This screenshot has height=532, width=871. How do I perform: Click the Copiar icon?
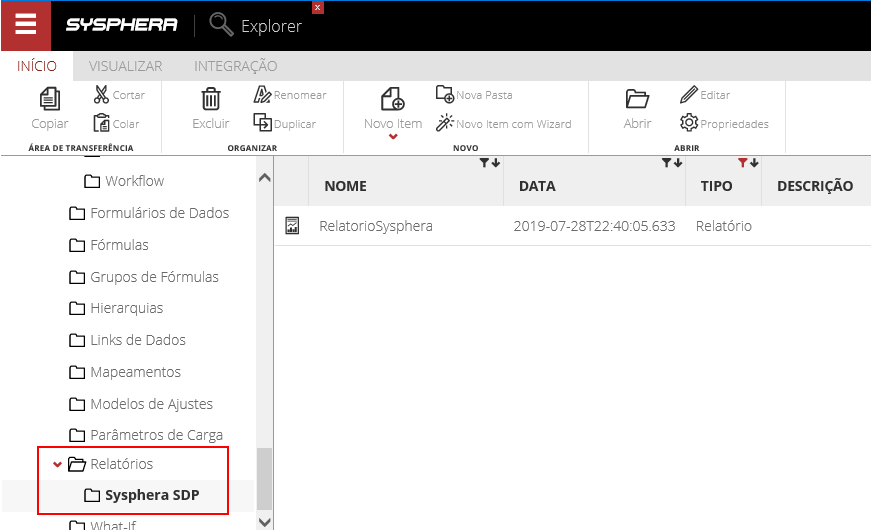coord(50,99)
